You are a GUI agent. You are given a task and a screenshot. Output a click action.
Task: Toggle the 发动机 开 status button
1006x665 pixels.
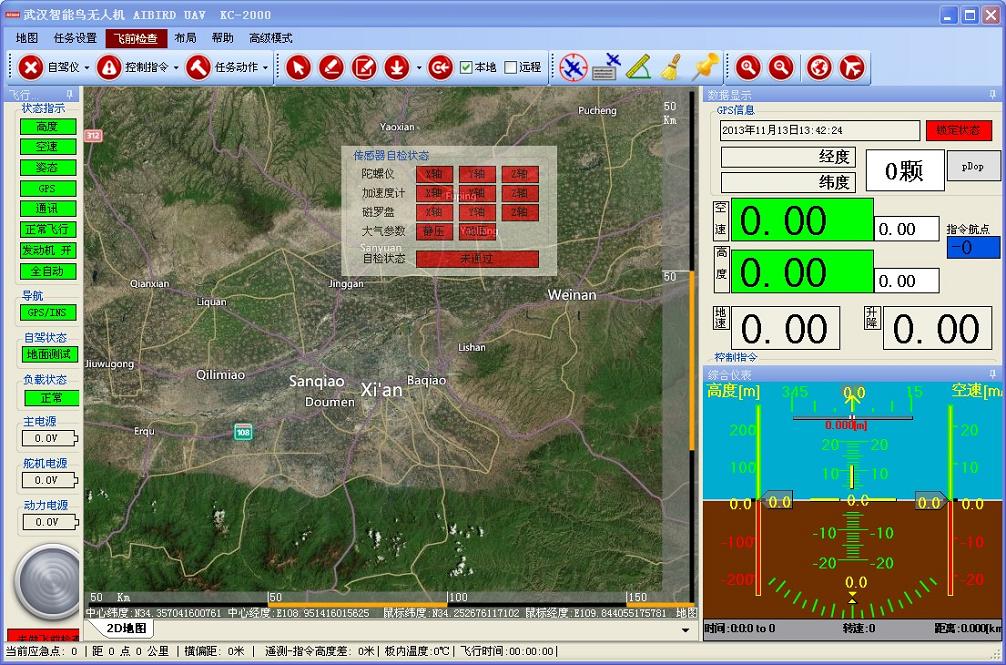48,250
